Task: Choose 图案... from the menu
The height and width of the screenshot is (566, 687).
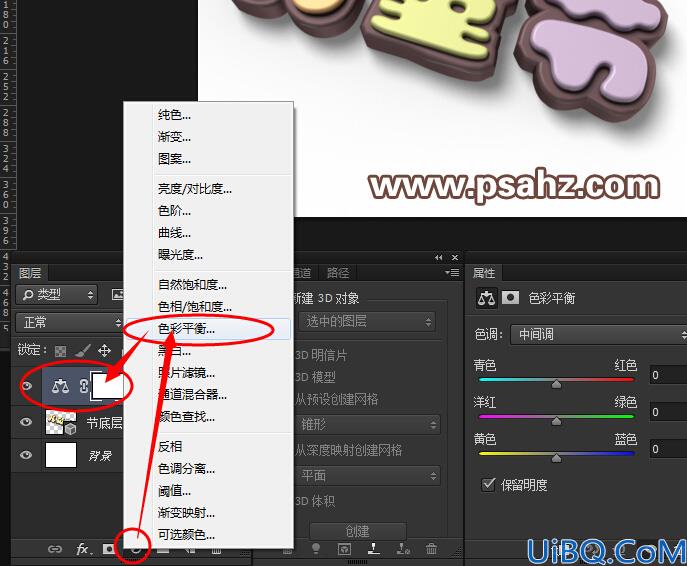Action: tap(174, 159)
